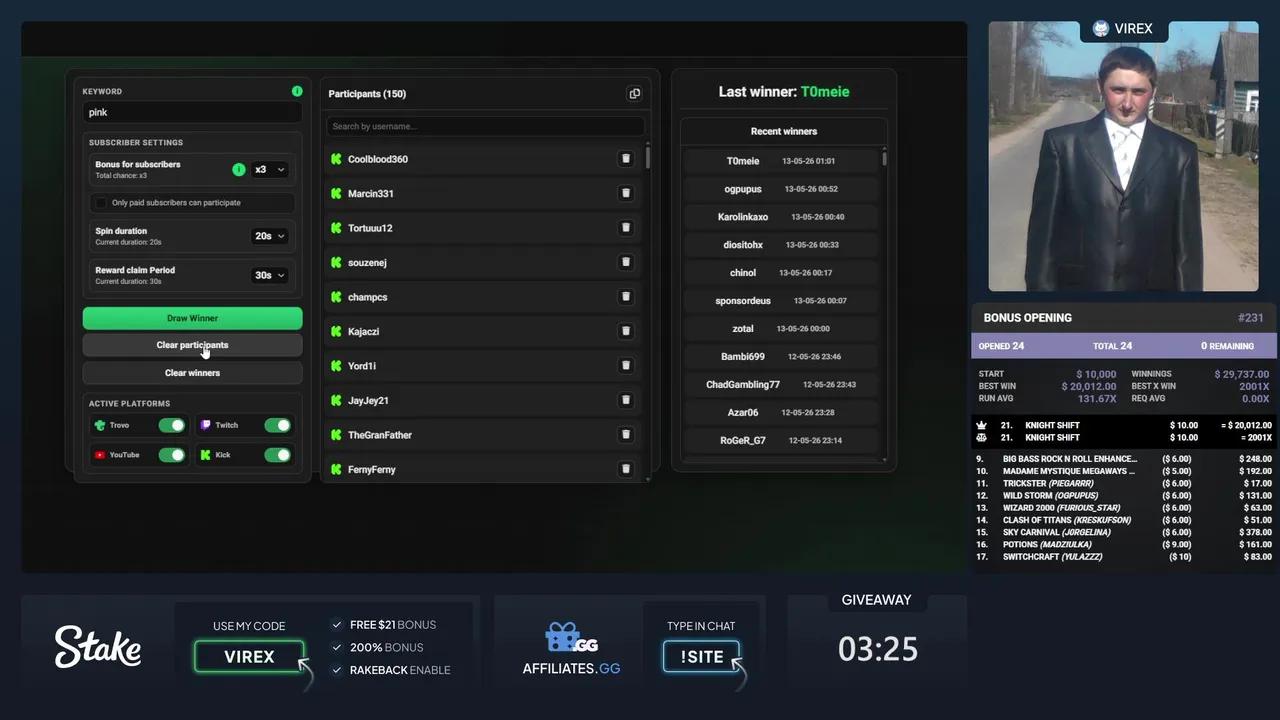Remove Marcin331 using the trash icon
Screen dimensions: 1280x720
click(x=626, y=193)
